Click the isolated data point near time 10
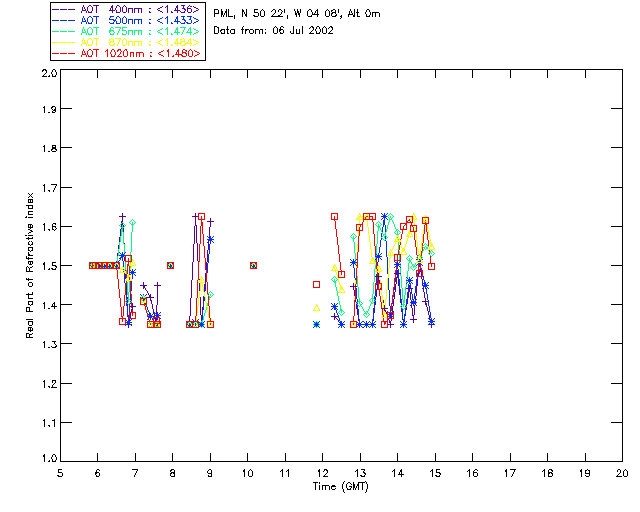Viewport: 640px width, 512px height. point(253,265)
